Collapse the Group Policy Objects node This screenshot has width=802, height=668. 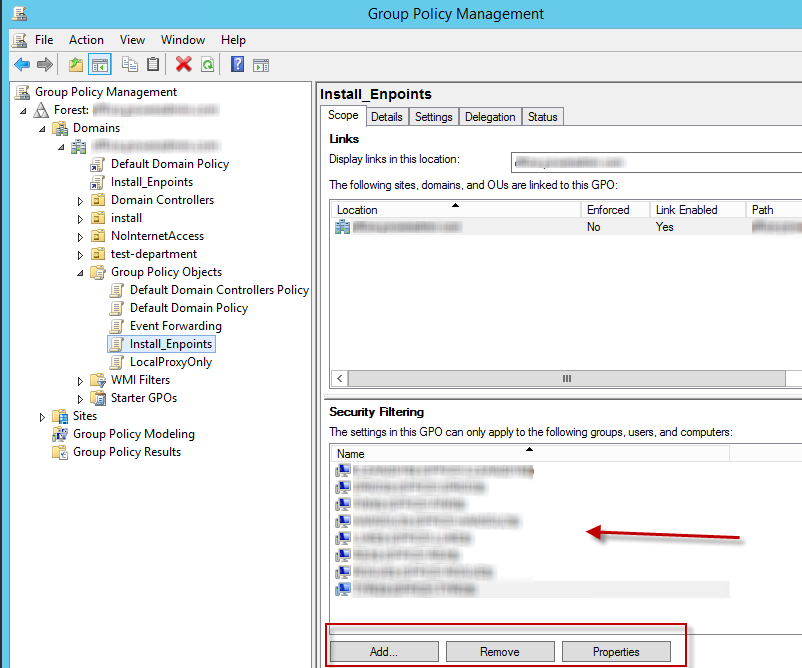(x=81, y=272)
